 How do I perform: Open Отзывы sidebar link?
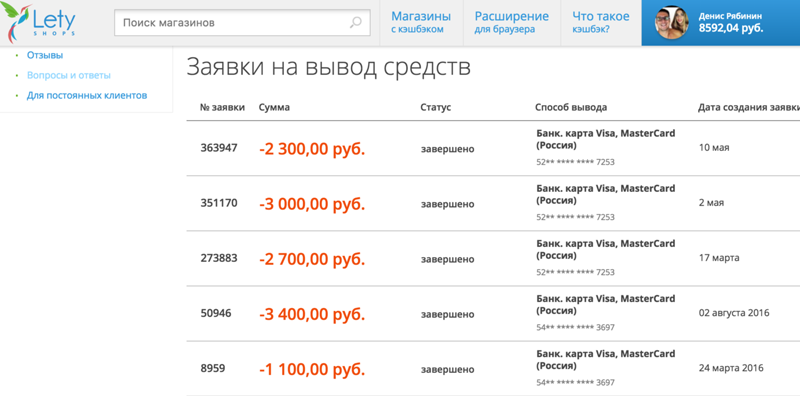pos(45,55)
